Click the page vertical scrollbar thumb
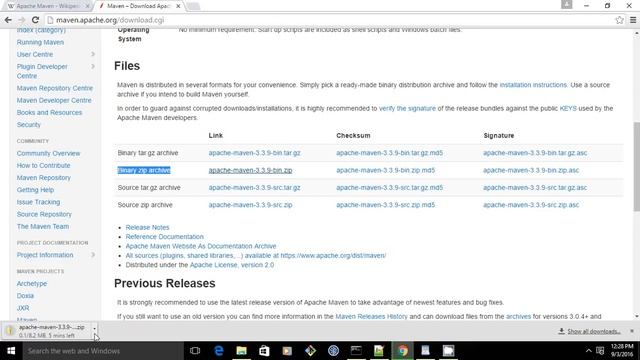The image size is (640, 360). click(636, 167)
